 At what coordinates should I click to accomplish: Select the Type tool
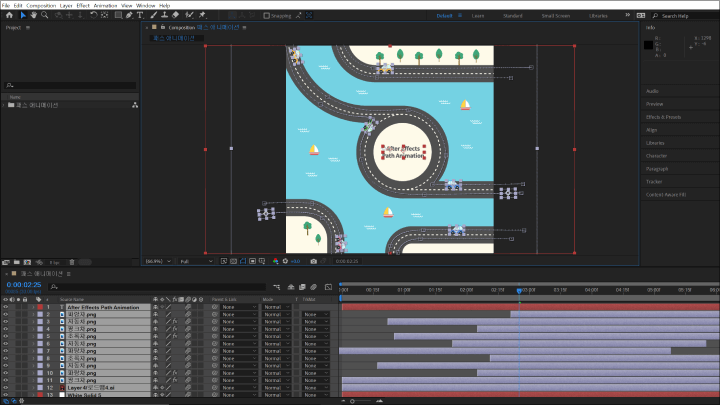click(x=140, y=15)
